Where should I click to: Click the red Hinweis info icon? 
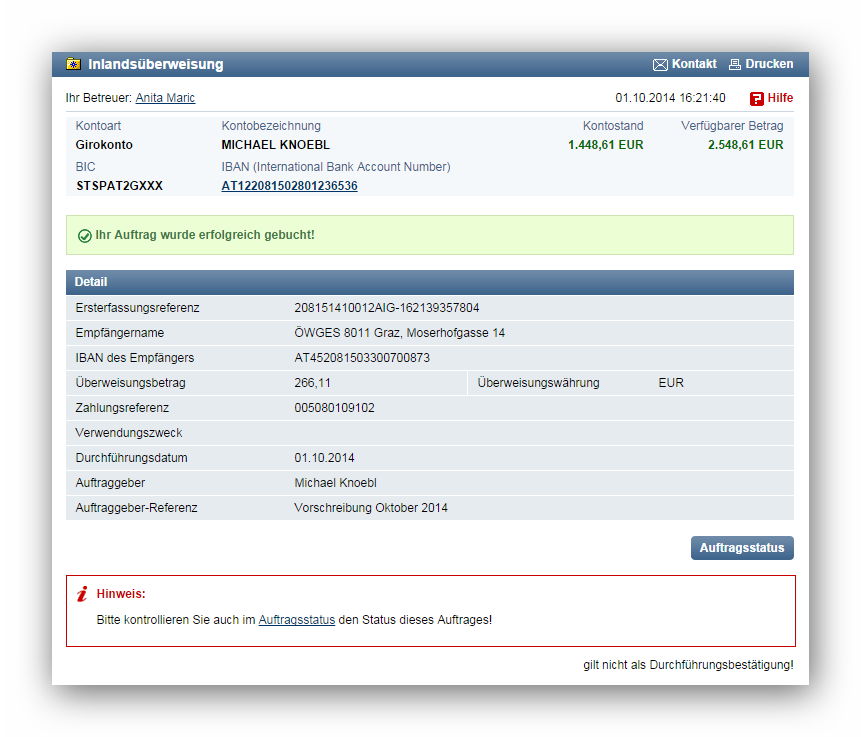point(82,594)
